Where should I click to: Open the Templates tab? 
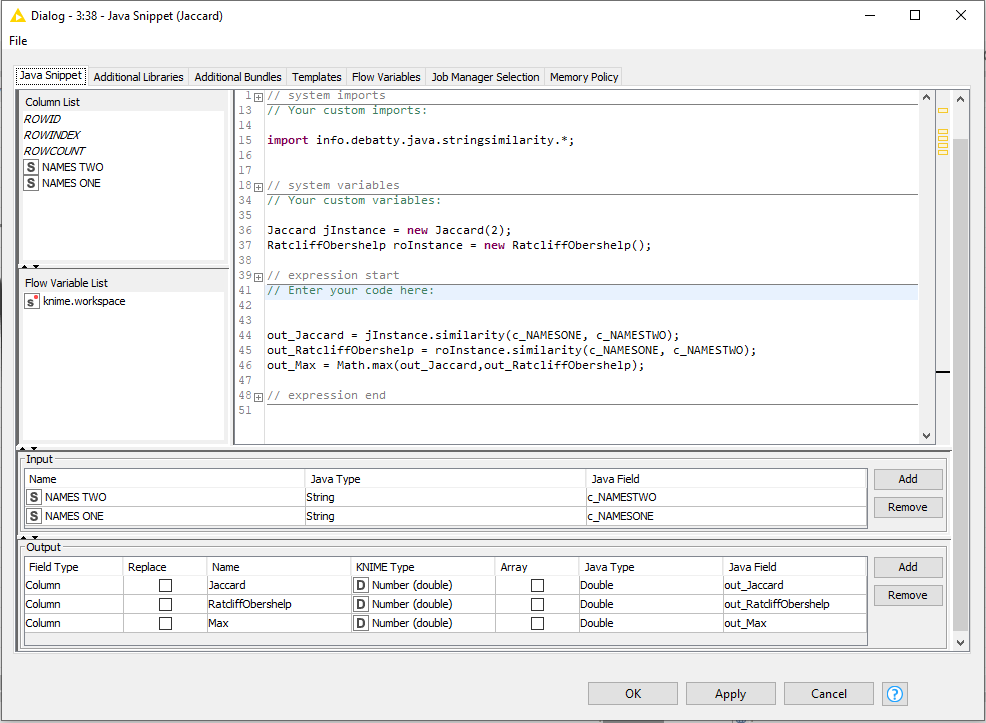coord(316,77)
